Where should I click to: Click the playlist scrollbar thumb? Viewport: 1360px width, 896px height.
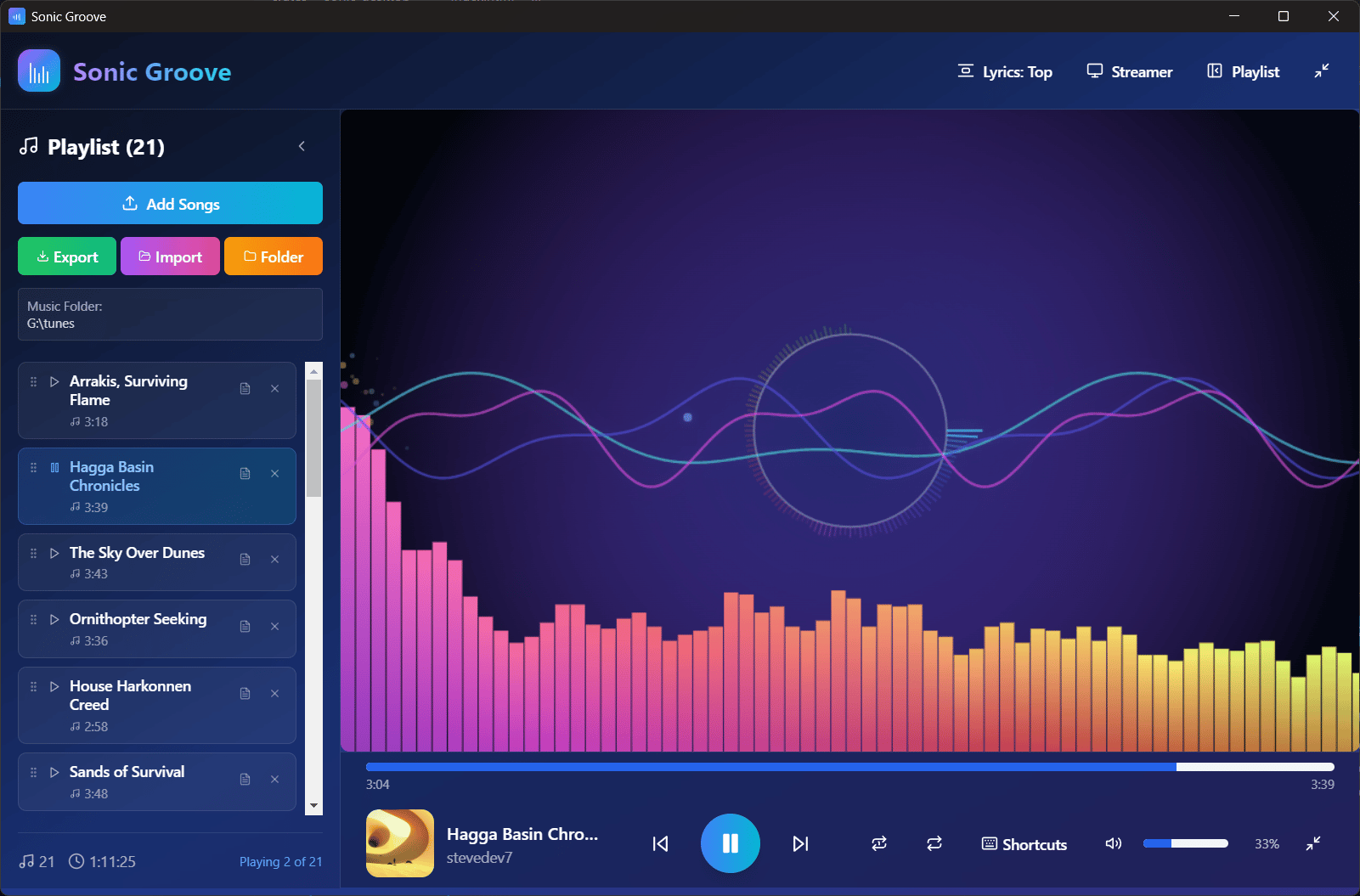(x=314, y=438)
